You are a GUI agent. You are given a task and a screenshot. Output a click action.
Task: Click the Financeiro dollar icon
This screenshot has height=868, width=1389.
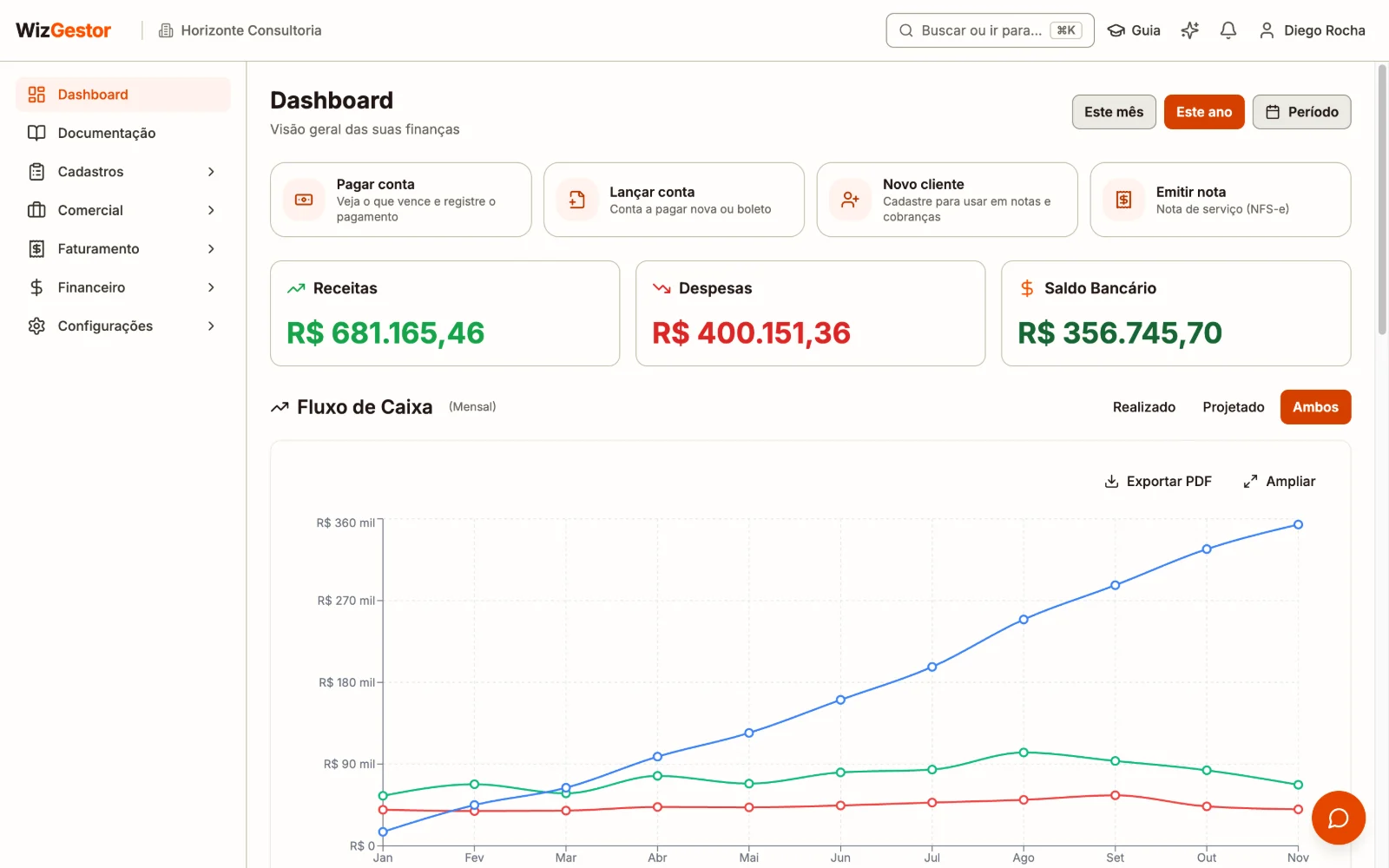[36, 287]
